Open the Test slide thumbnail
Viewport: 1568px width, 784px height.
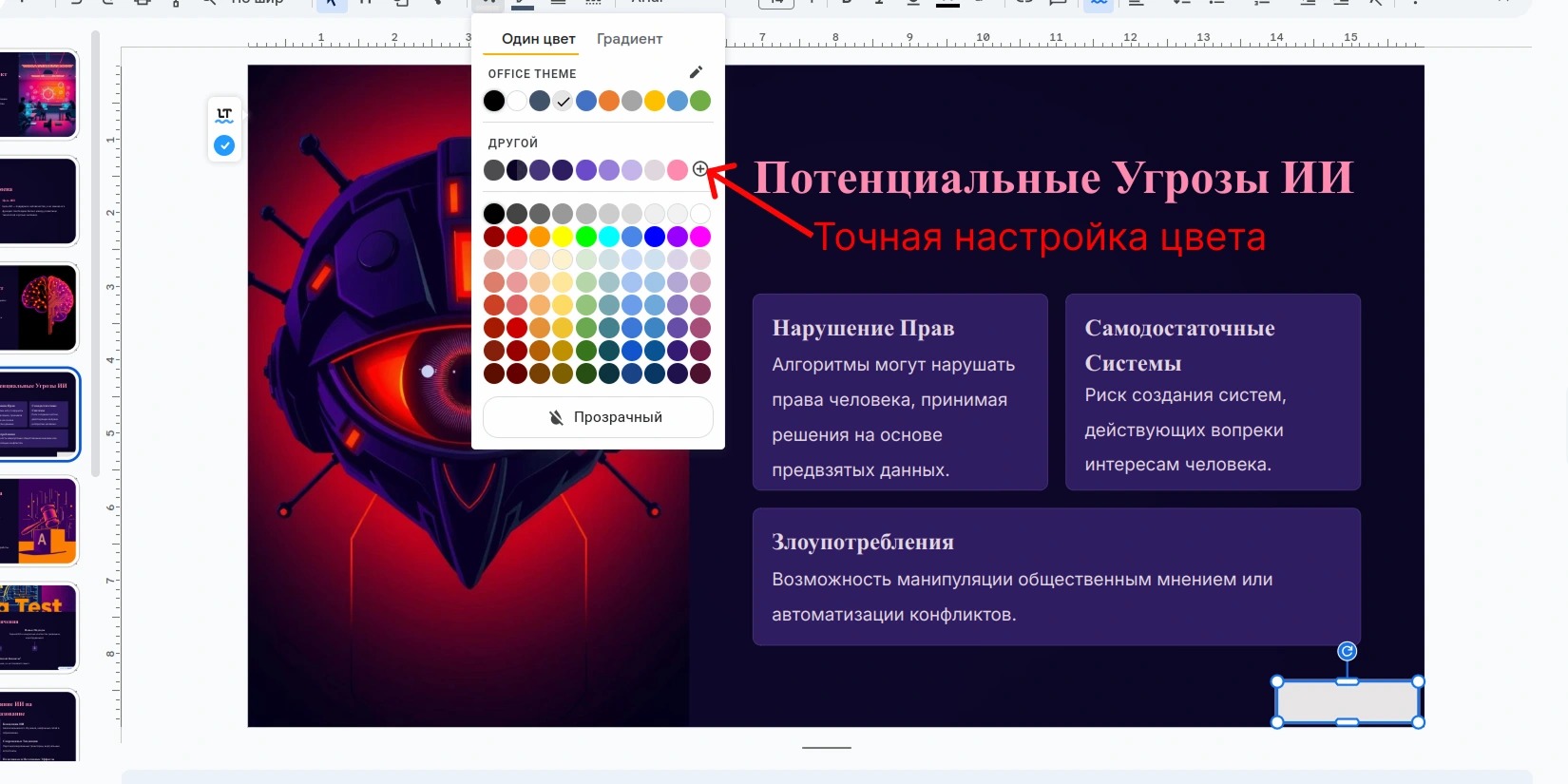point(38,627)
